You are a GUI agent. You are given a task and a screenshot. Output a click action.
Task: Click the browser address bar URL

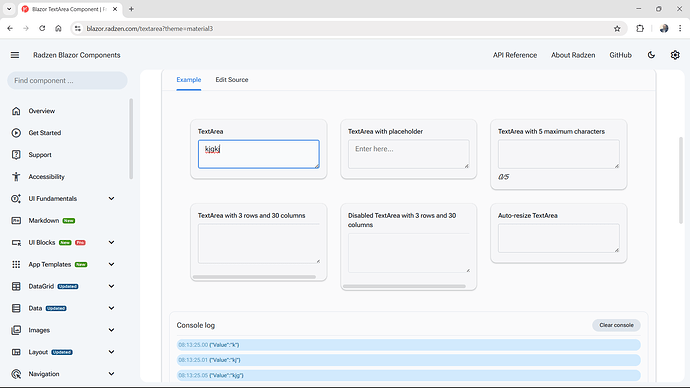click(x=150, y=29)
